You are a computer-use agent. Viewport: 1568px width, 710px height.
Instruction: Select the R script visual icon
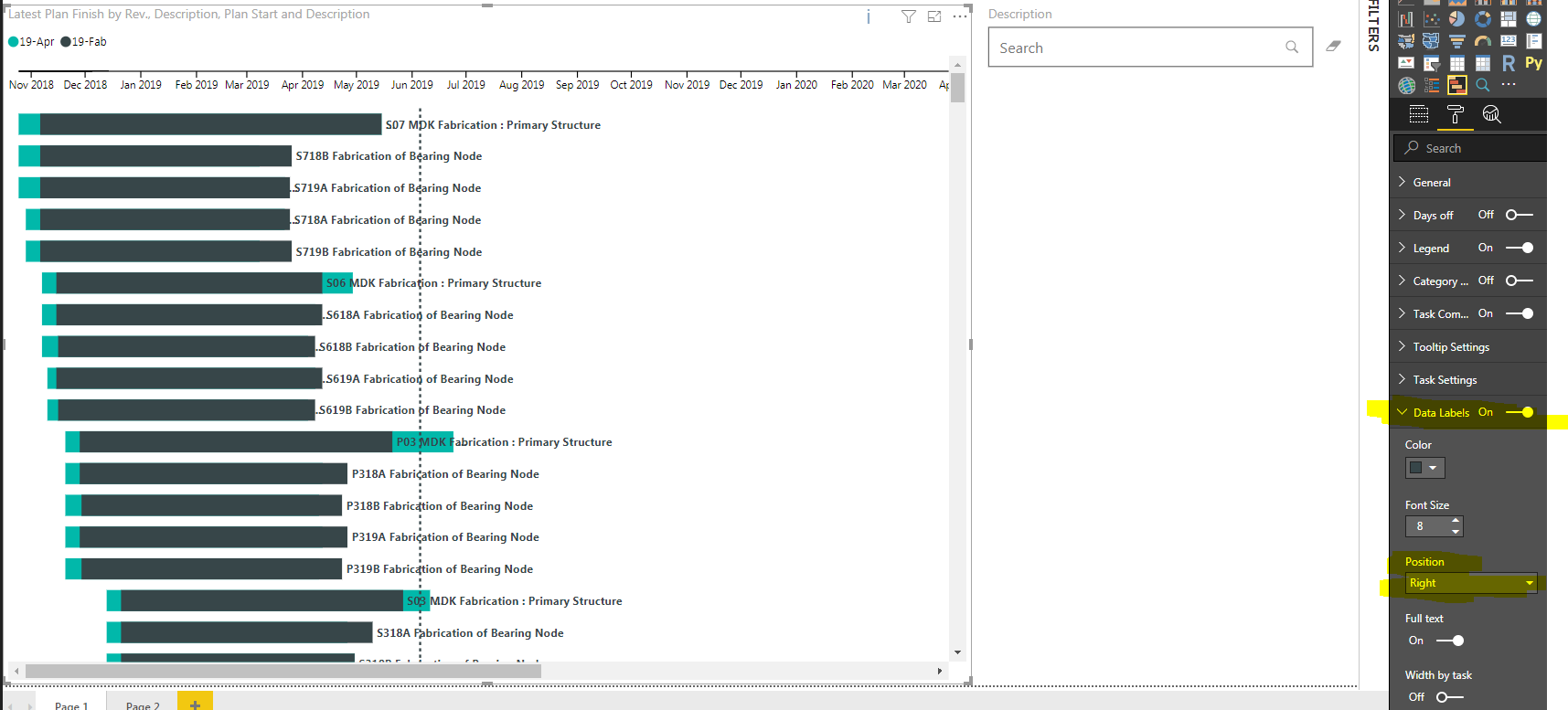pyautogui.click(x=1509, y=63)
